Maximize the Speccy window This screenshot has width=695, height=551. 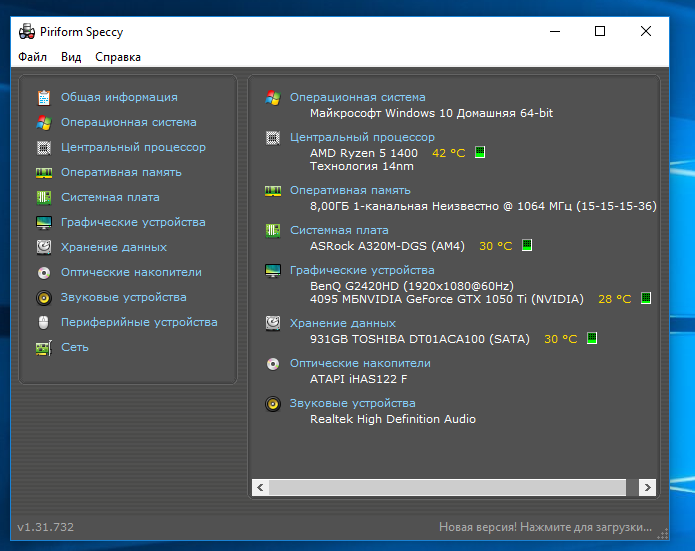click(x=600, y=31)
